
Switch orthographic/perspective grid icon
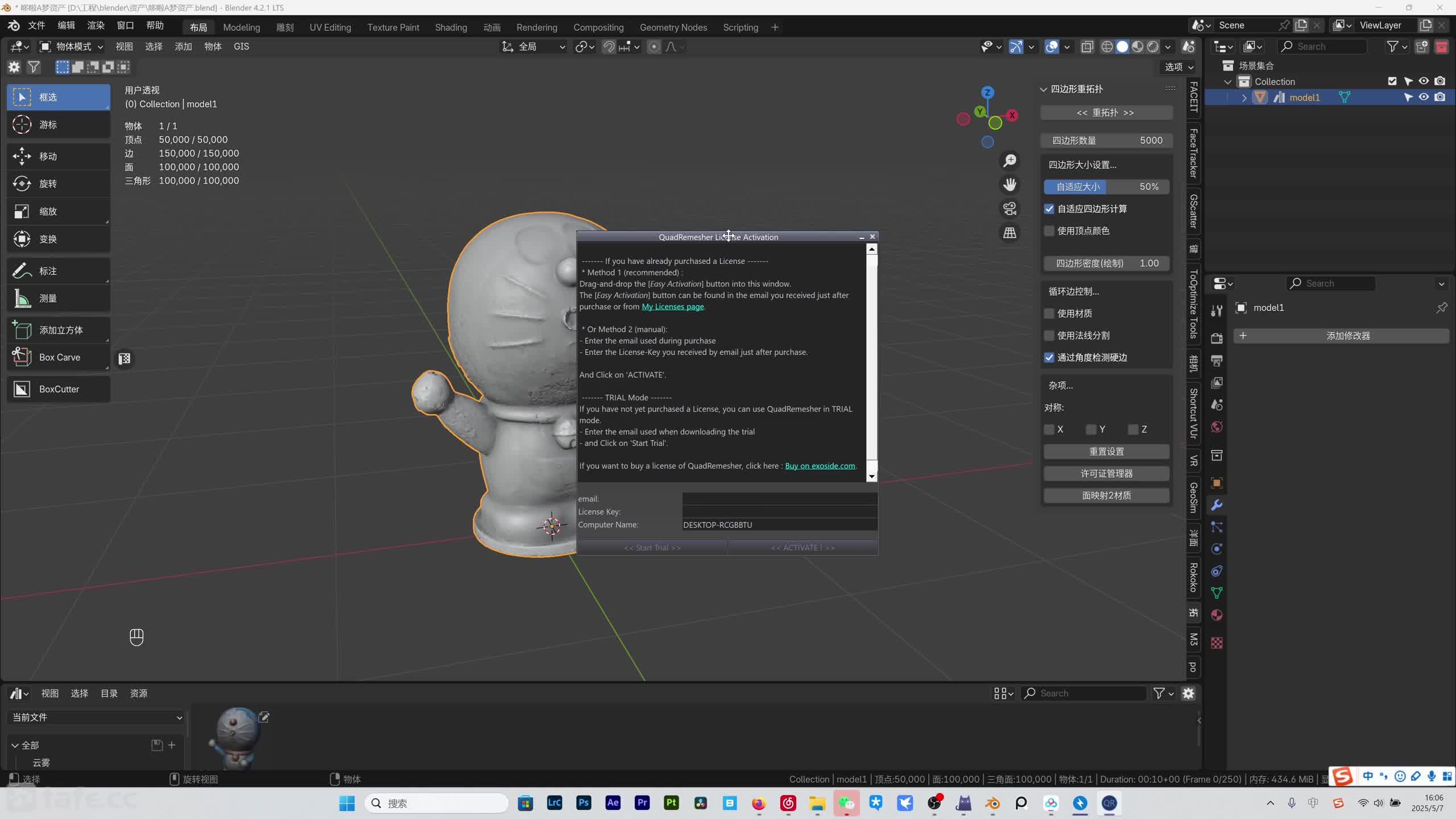(1010, 233)
